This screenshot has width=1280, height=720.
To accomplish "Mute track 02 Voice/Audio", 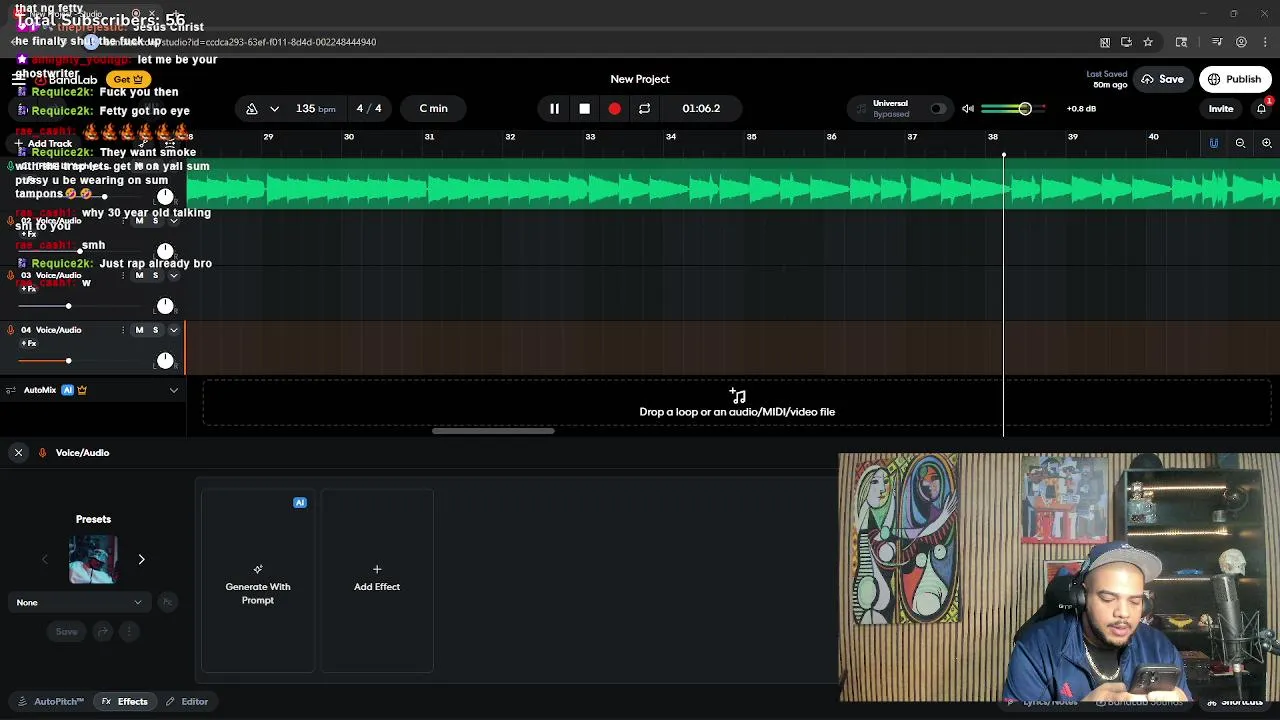I will click(x=139, y=220).
